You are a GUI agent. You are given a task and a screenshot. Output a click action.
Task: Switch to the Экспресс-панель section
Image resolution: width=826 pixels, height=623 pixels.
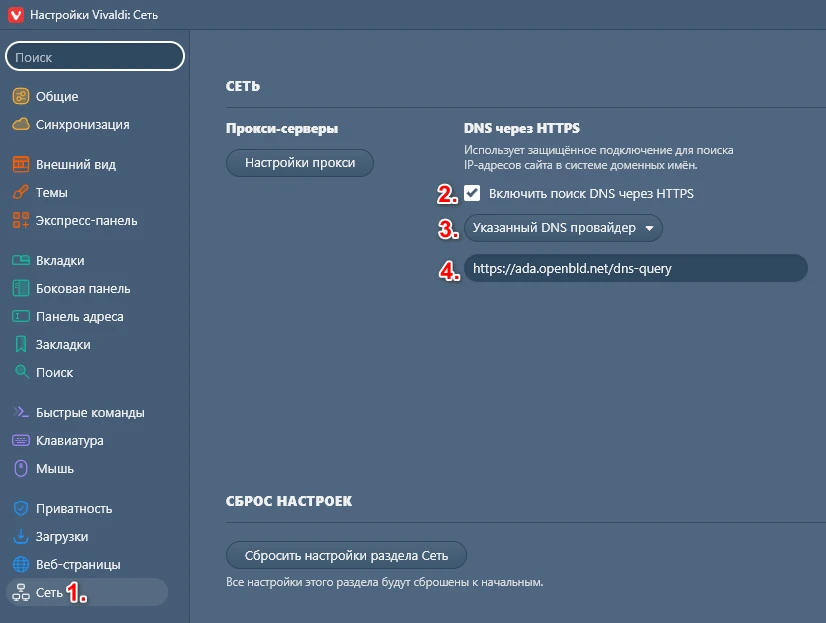point(86,221)
